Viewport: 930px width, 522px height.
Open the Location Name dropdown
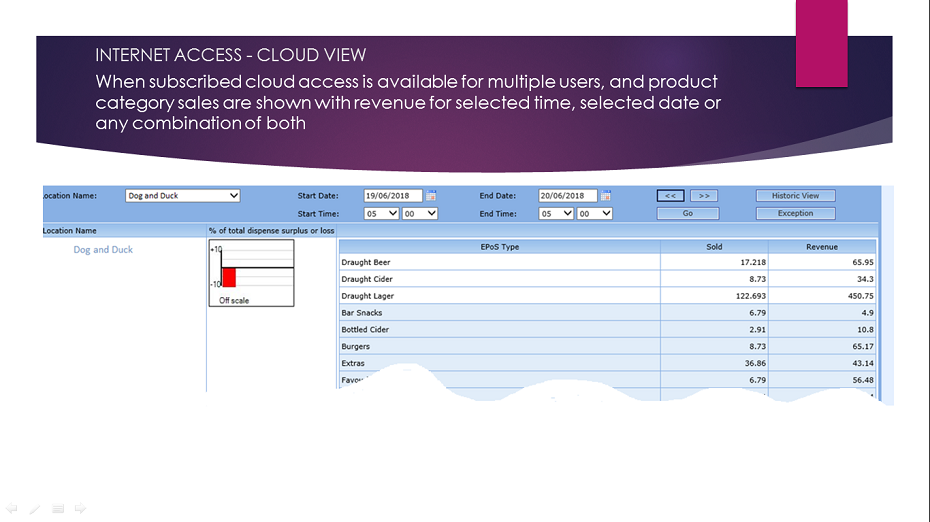click(183, 196)
